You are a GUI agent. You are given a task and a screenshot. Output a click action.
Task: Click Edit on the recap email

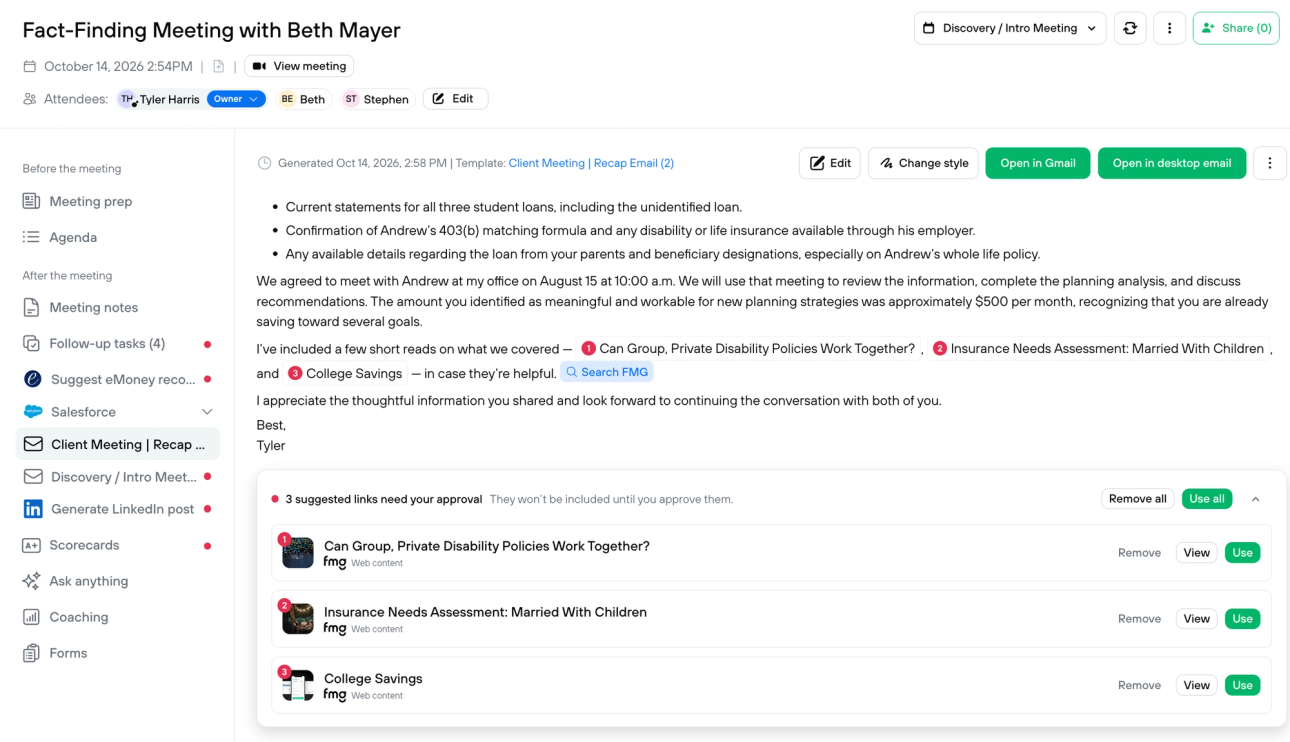[830, 163]
